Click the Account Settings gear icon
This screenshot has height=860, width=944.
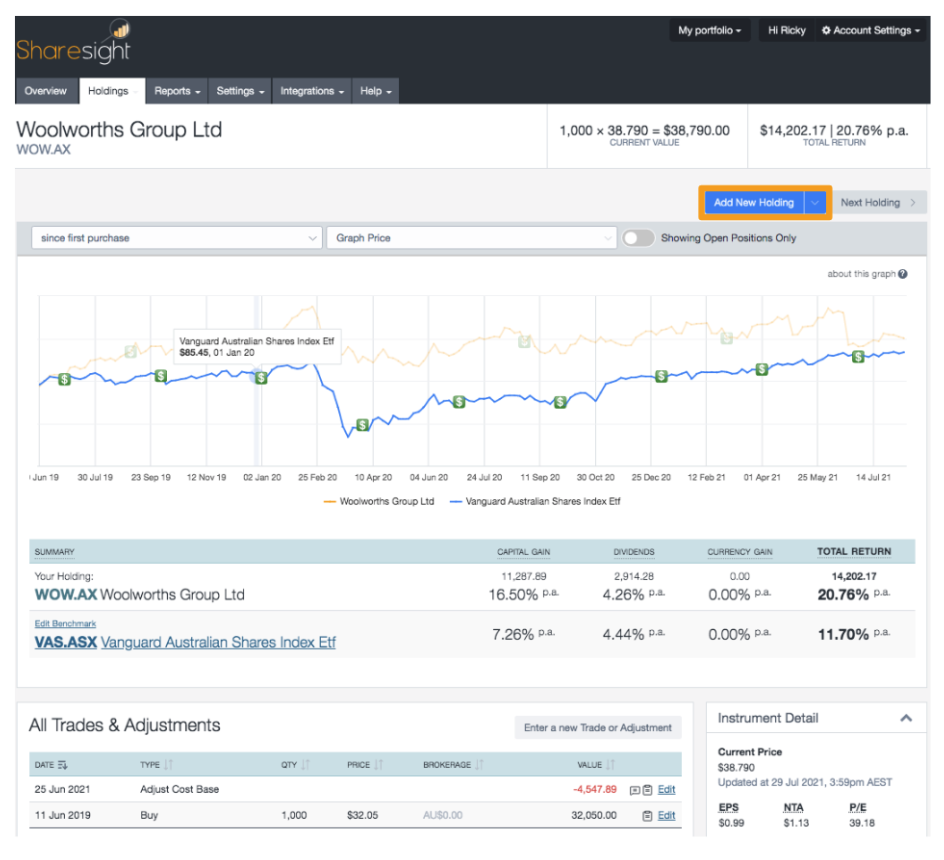click(x=826, y=30)
